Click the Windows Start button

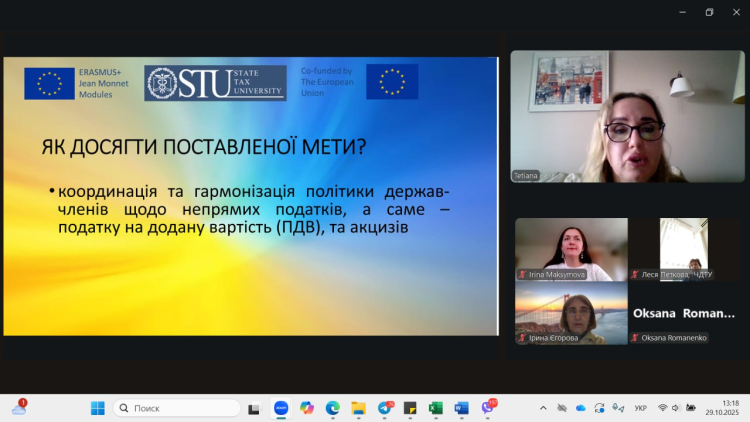(x=97, y=408)
